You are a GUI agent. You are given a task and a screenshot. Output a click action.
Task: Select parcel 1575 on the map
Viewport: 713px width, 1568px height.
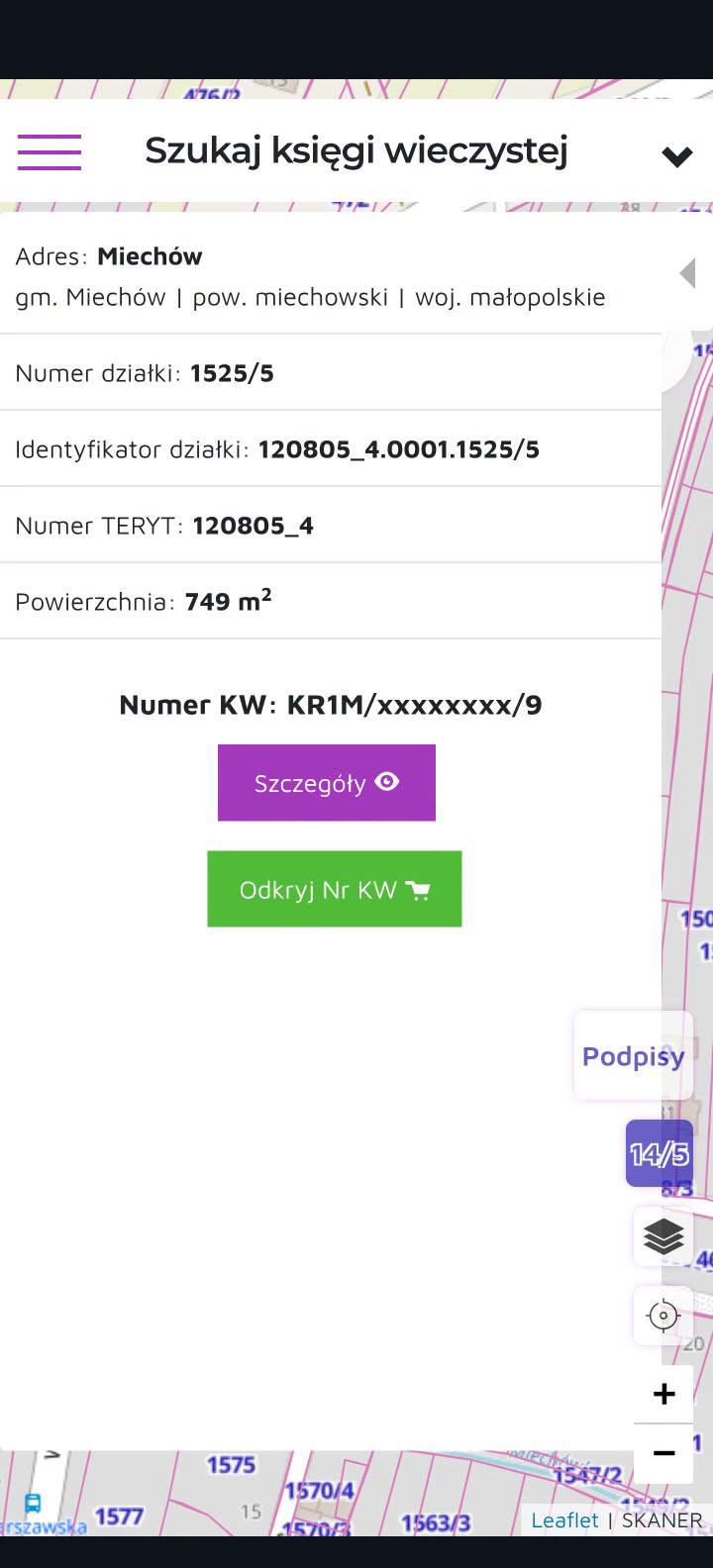(x=231, y=1464)
